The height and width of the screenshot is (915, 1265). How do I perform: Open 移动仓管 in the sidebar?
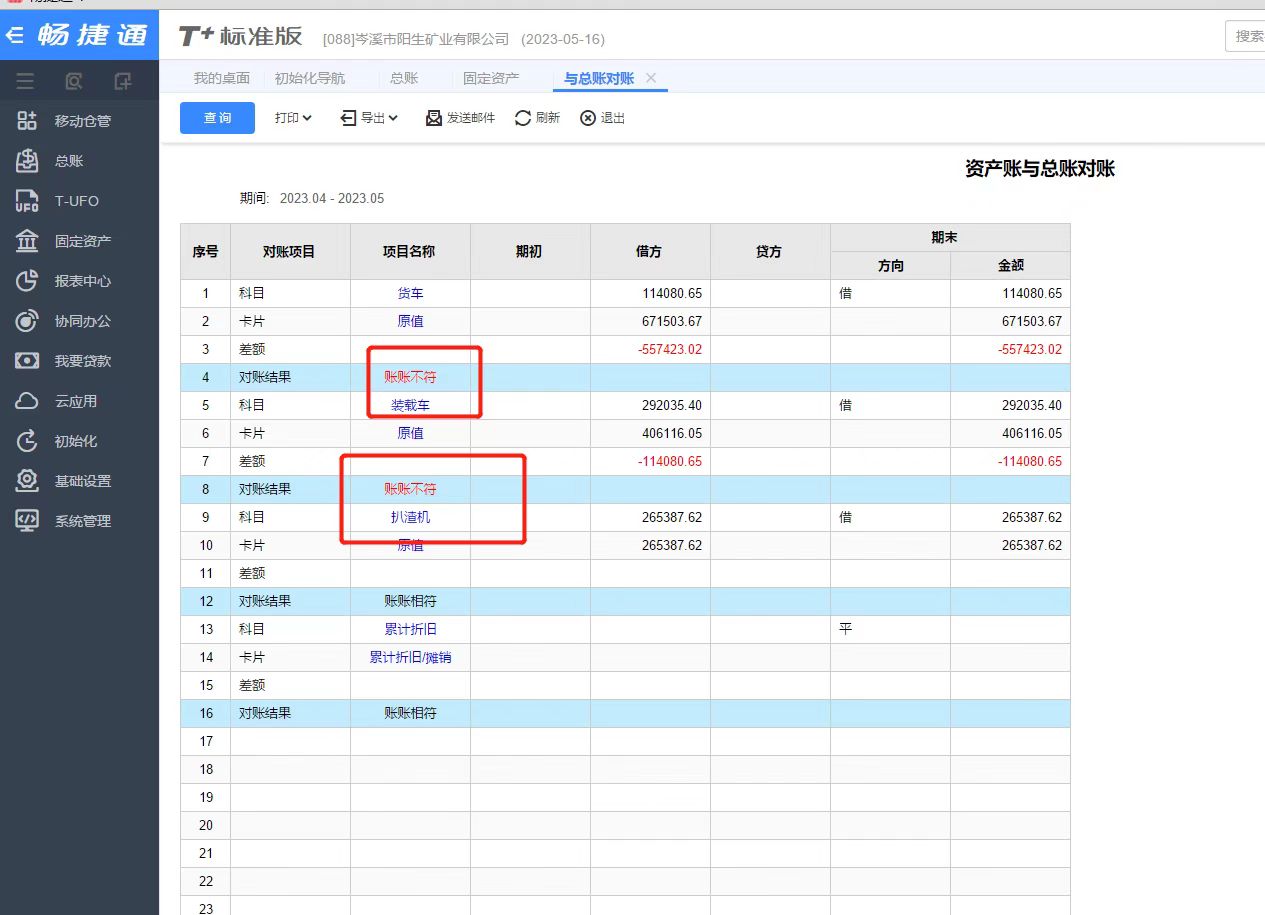coord(82,121)
